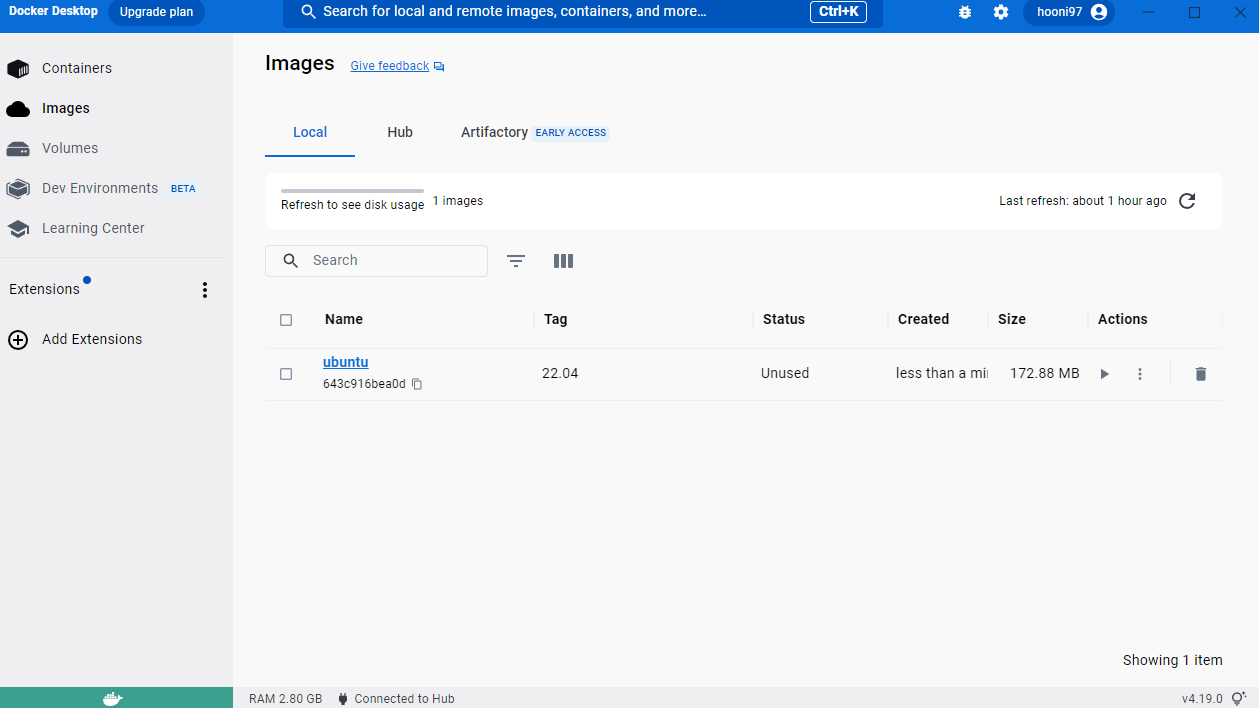Click the 1 images count label
Viewport: 1259px width, 708px height.
pos(458,201)
